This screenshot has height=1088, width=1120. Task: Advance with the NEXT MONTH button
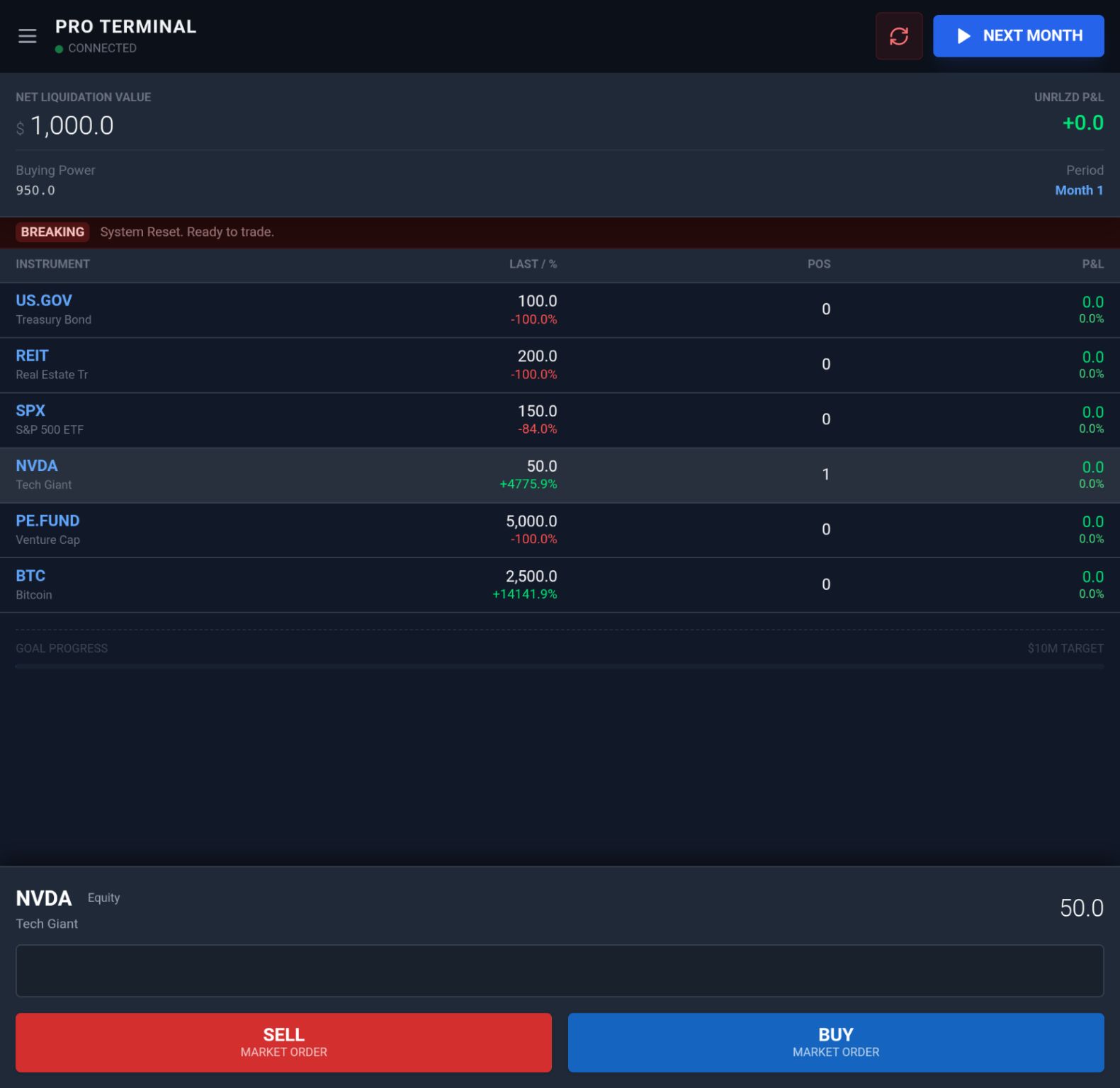click(x=1018, y=36)
